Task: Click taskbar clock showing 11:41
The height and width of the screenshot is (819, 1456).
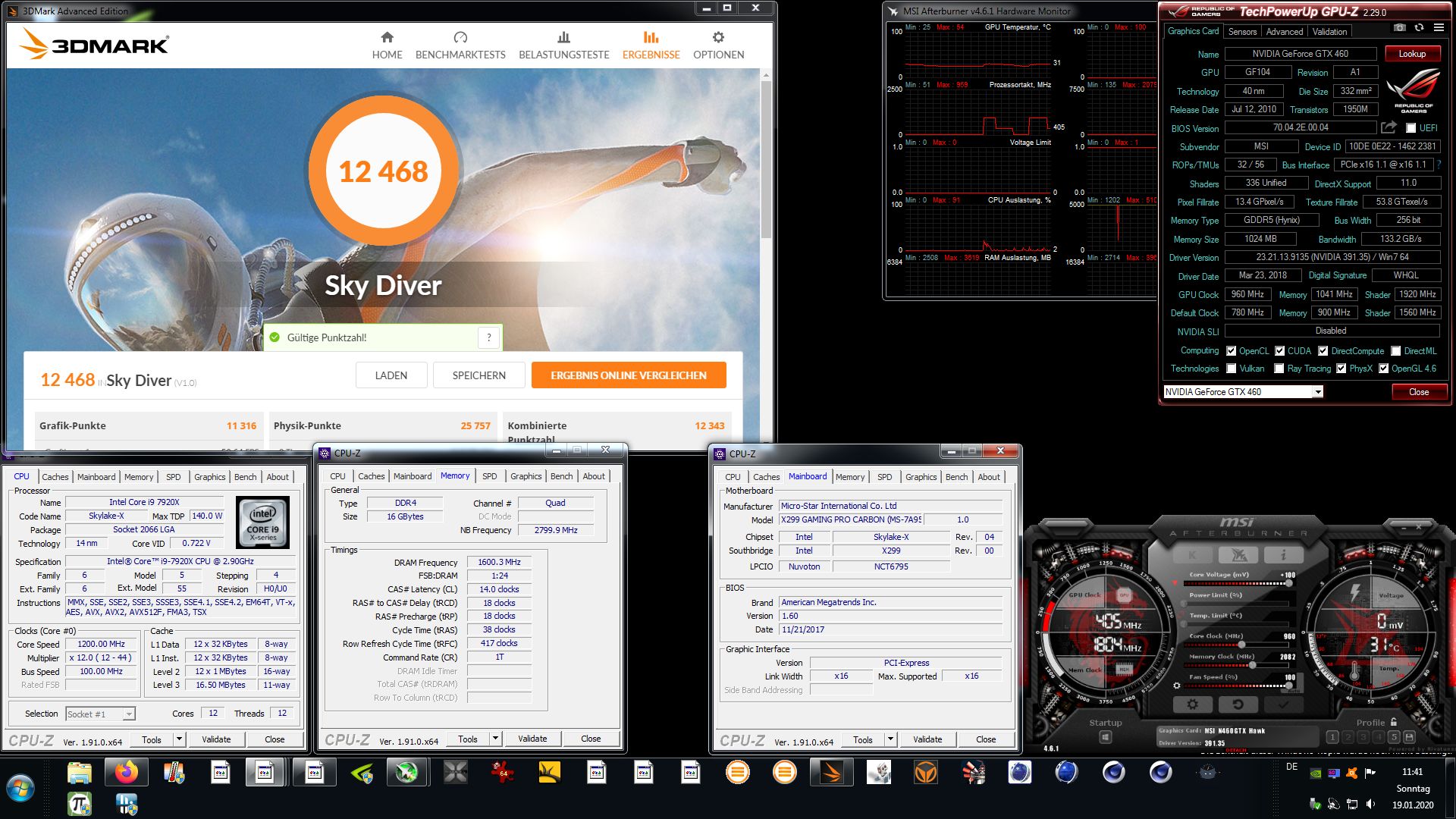Action: 1412,772
